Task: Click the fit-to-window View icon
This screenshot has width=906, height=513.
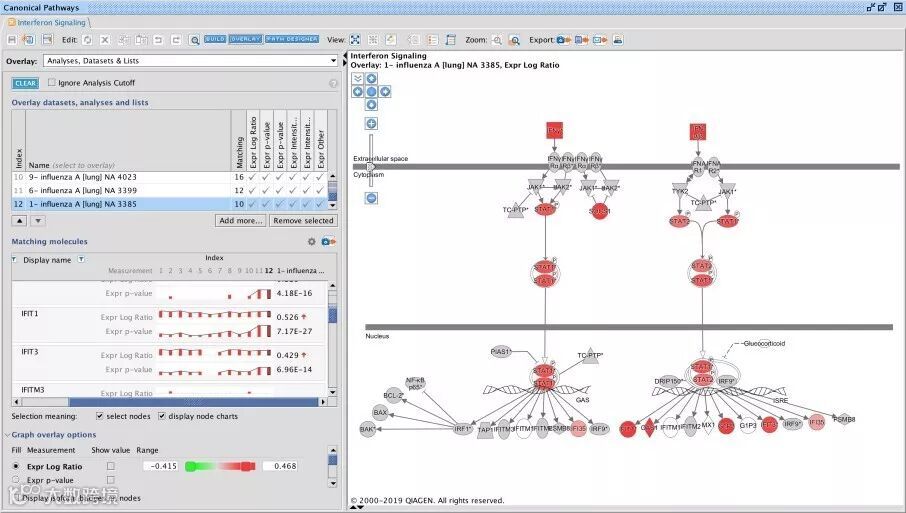Action: point(355,39)
